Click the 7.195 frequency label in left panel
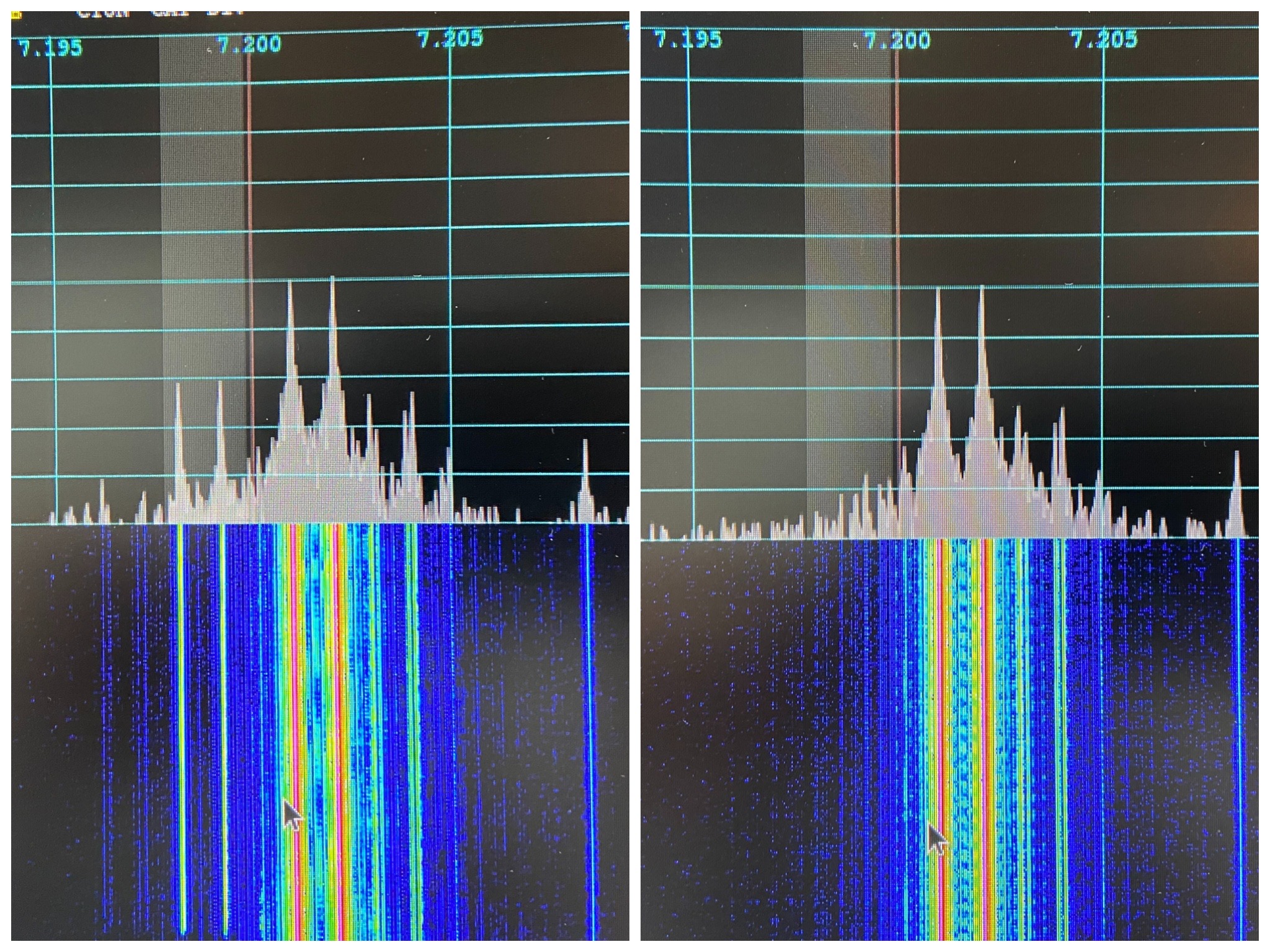 pos(50,48)
